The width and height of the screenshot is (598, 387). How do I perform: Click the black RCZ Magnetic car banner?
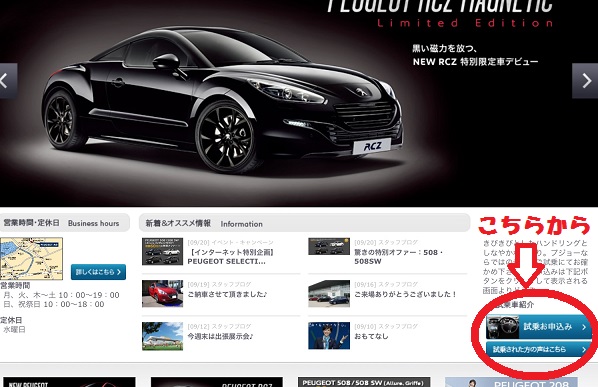(299, 103)
